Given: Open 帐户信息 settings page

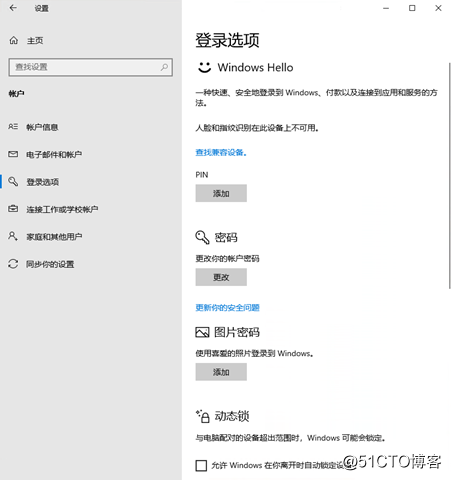Looking at the screenshot, I should pyautogui.click(x=42, y=127).
